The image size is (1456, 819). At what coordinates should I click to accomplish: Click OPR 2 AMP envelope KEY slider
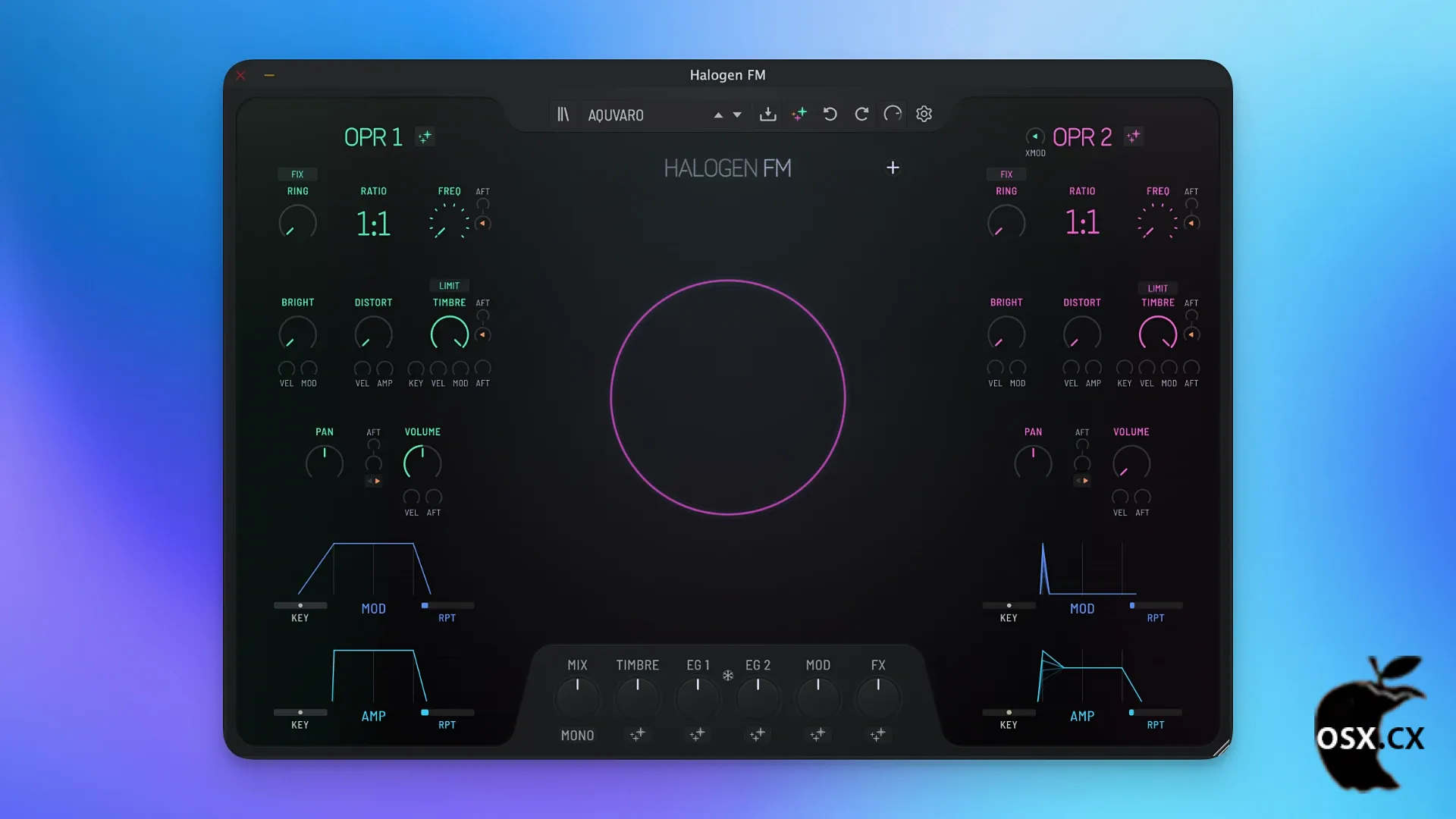coord(1009,712)
